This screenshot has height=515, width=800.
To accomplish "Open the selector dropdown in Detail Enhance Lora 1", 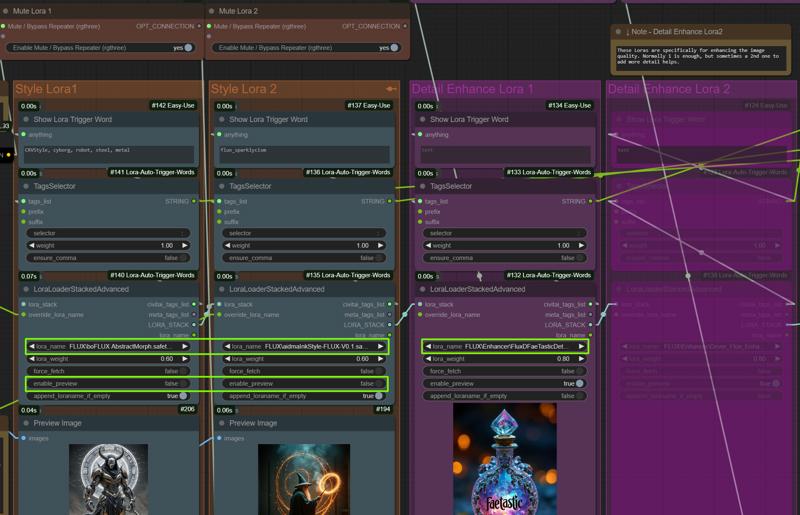I will pos(505,233).
